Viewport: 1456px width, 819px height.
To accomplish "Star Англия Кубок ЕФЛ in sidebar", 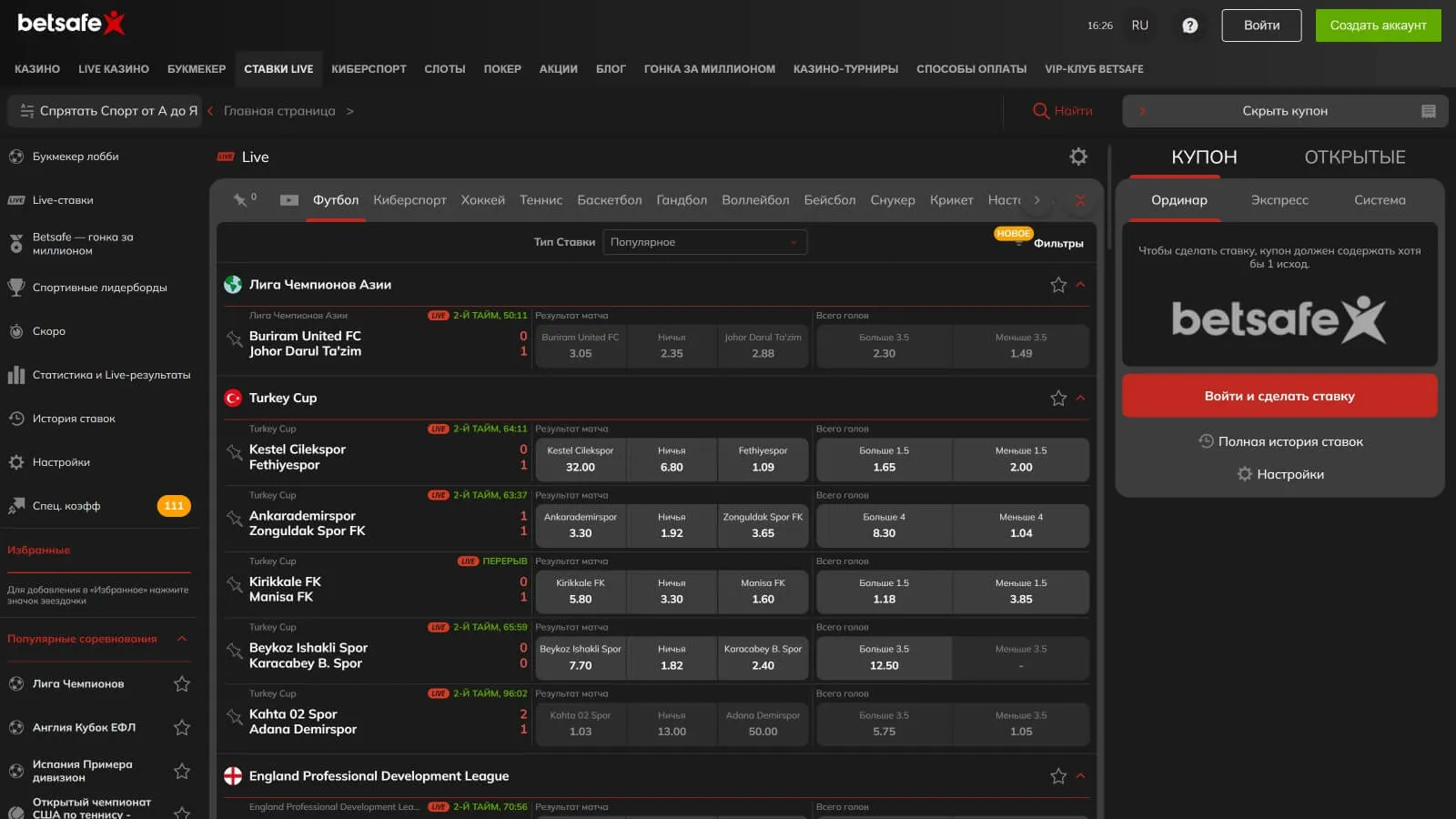I will (182, 727).
